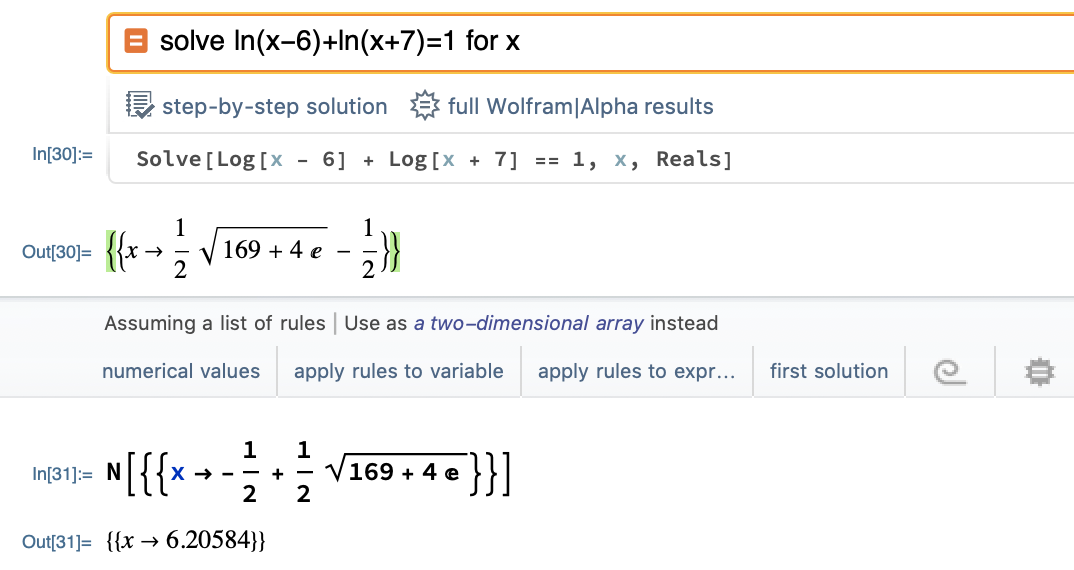Open the suggestions bar gear settings
Viewport: 1074px width, 570px height.
[1041, 372]
